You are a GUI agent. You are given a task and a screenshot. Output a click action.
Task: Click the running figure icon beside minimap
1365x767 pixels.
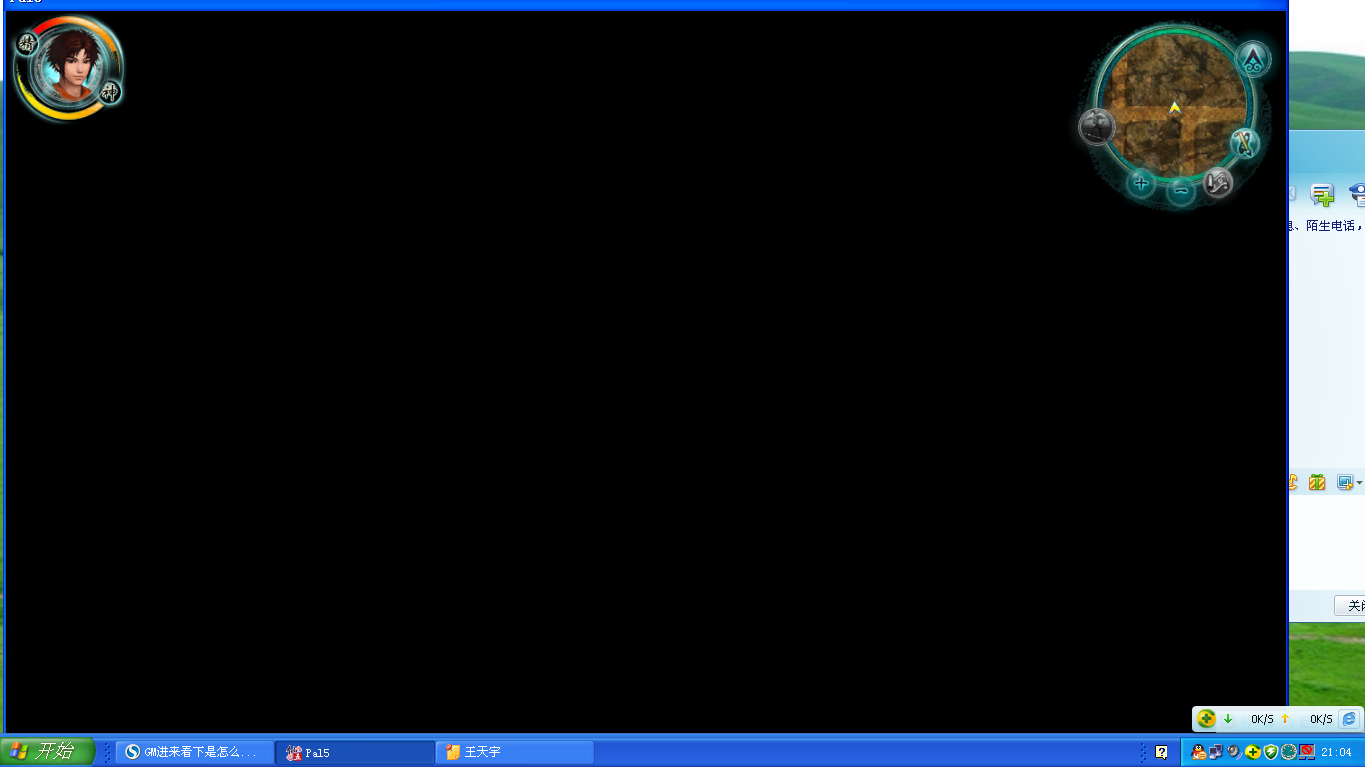(1097, 127)
